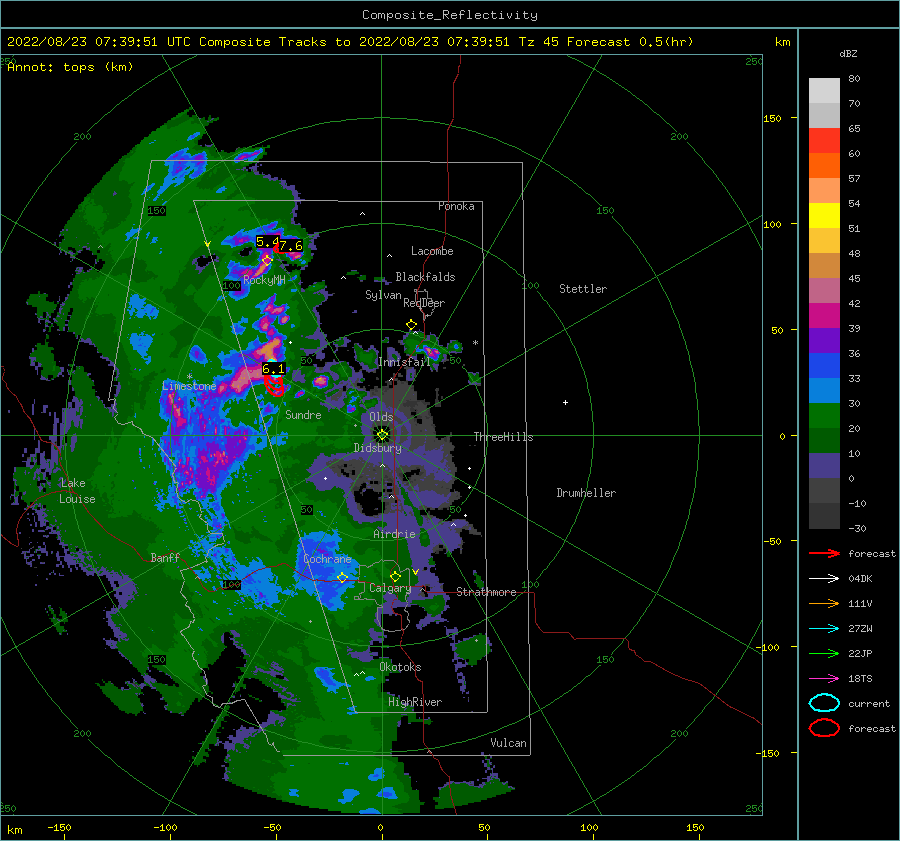The height and width of the screenshot is (841, 900).
Task: Click the Limestone label
Action: pyautogui.click(x=189, y=386)
